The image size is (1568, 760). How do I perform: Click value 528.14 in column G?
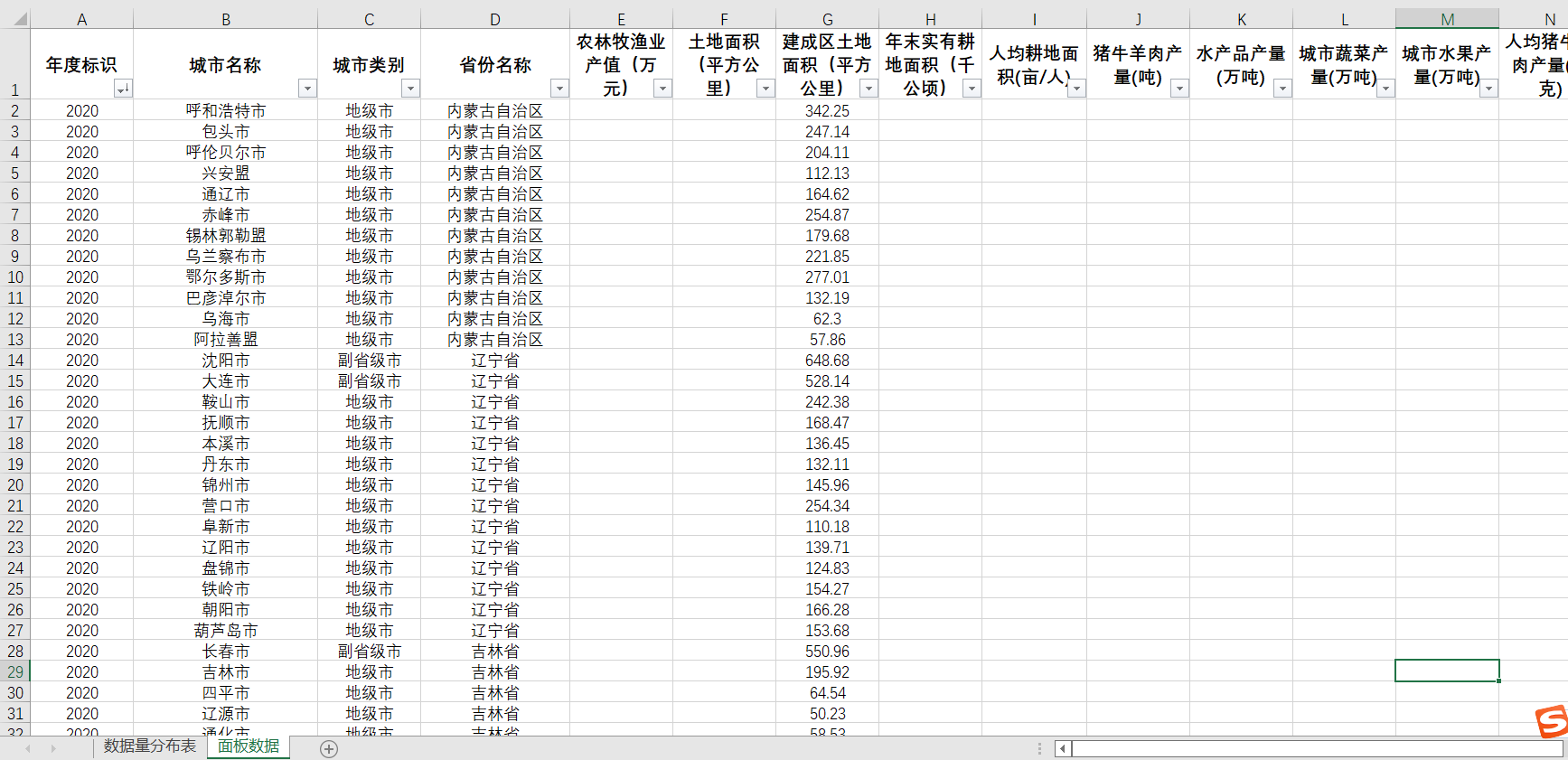[x=827, y=381]
